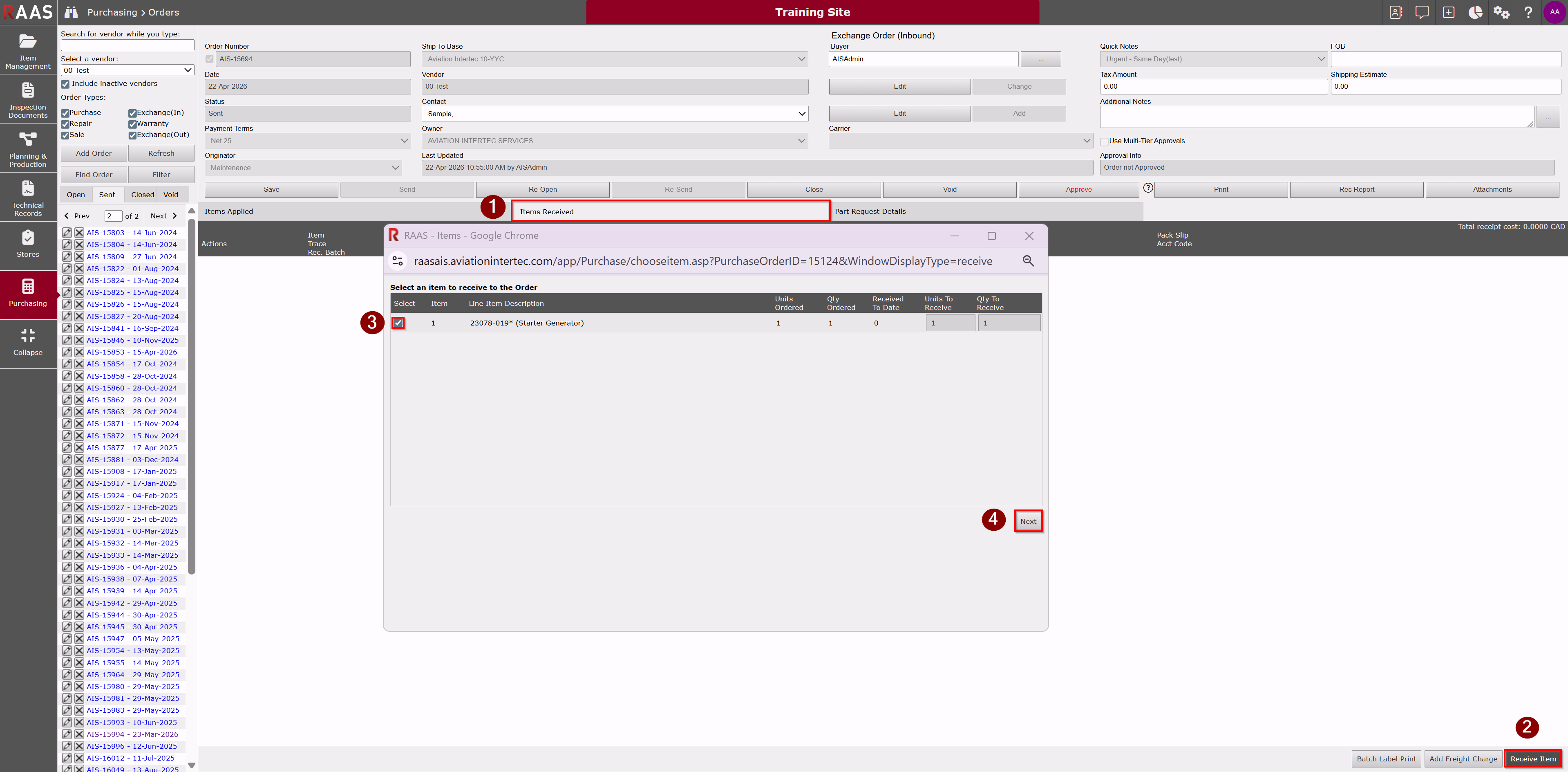This screenshot has width=1568, height=772.
Task: Open Technical Records module
Action: click(28, 198)
